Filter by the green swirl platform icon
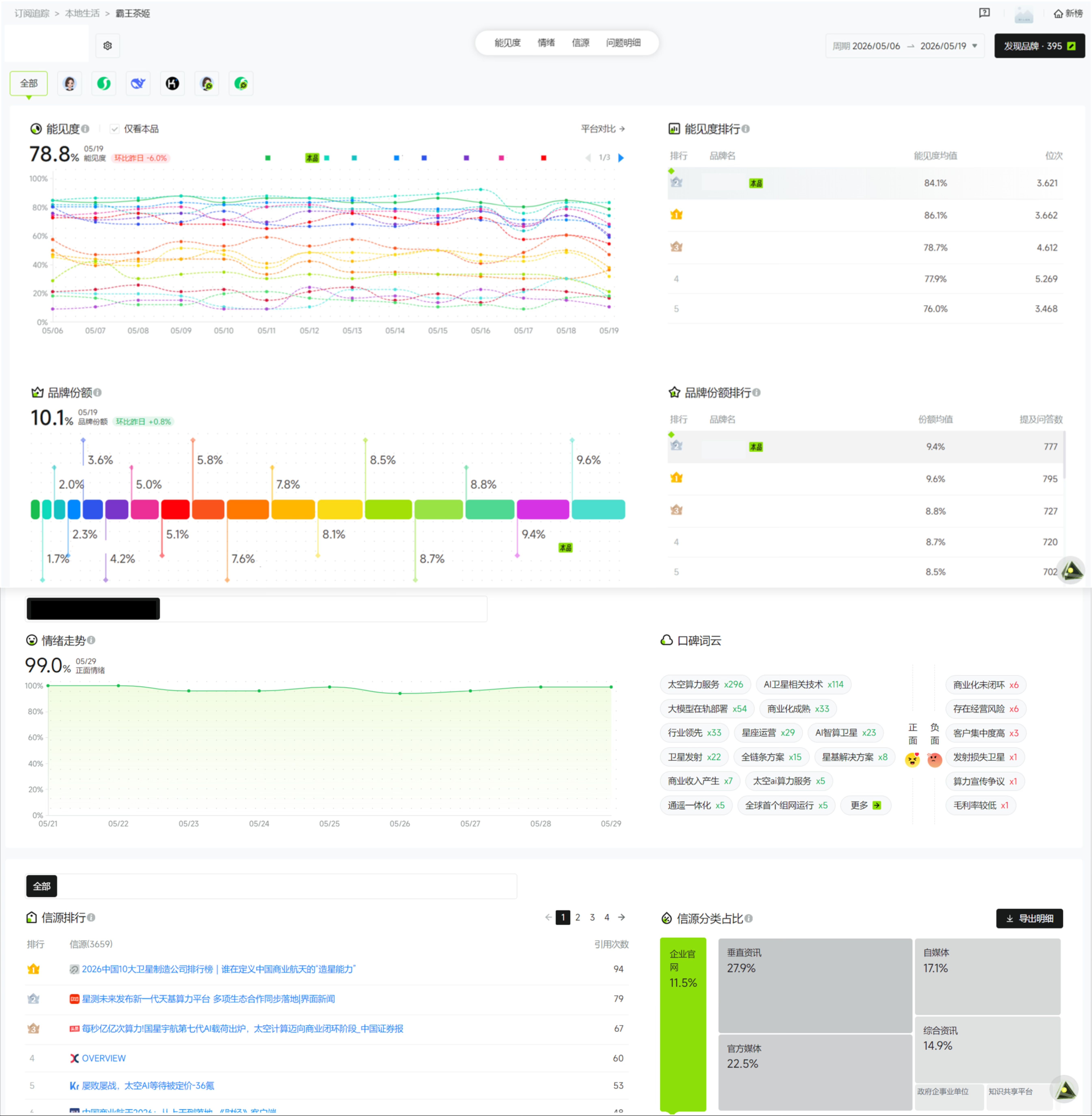 click(104, 84)
